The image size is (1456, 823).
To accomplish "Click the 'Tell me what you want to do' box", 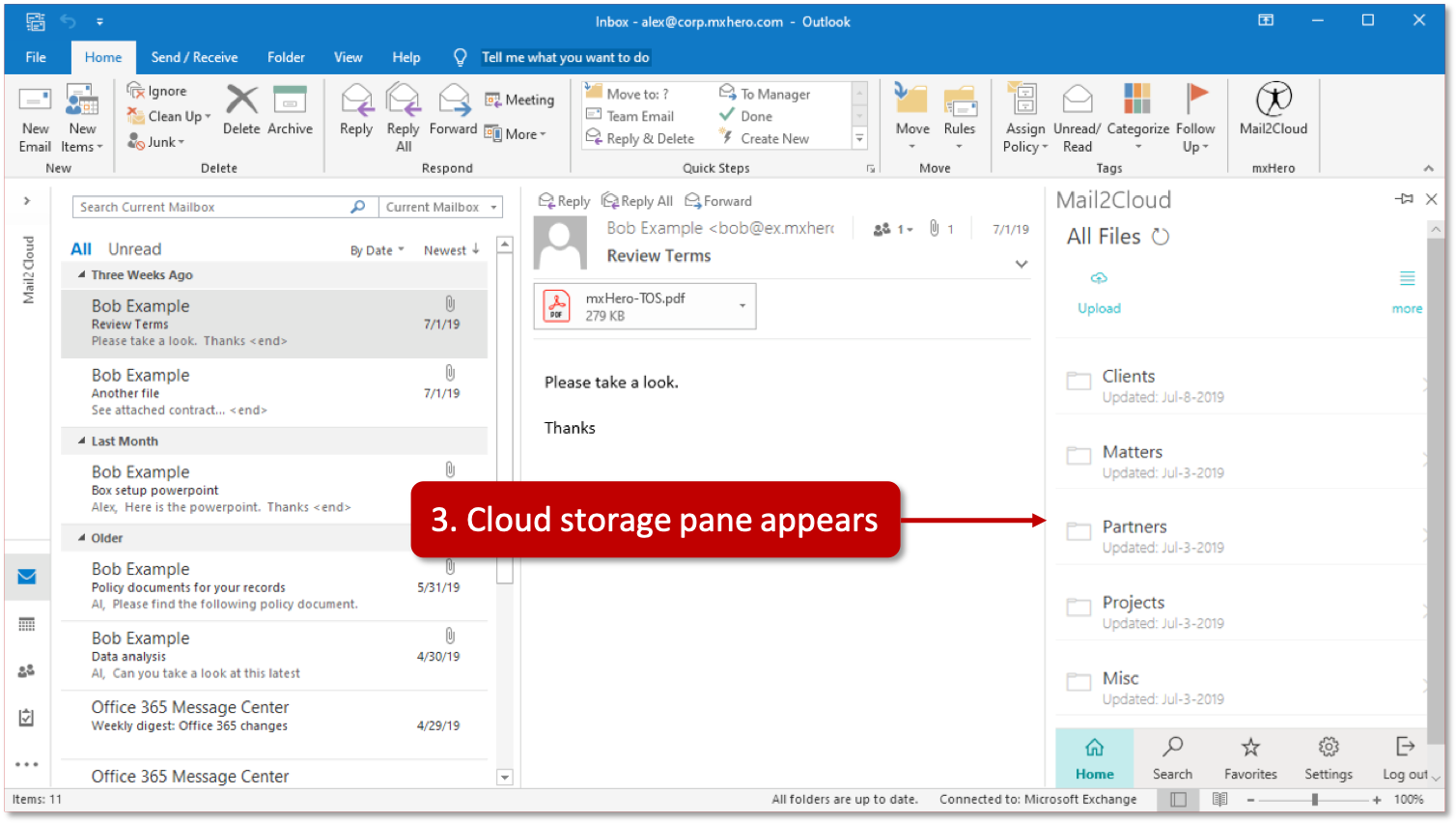I will pyautogui.click(x=565, y=57).
